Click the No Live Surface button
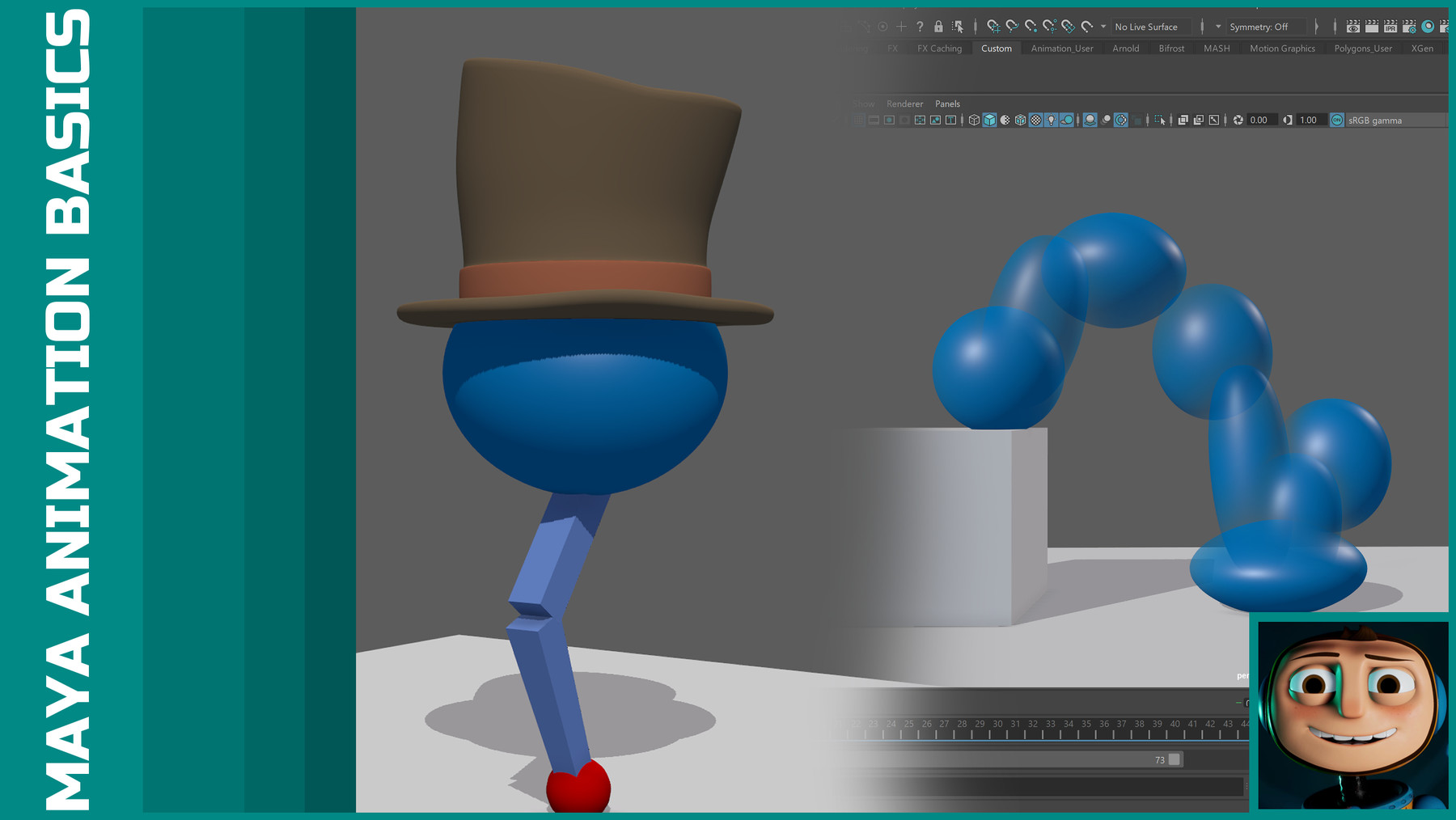 pyautogui.click(x=1149, y=27)
